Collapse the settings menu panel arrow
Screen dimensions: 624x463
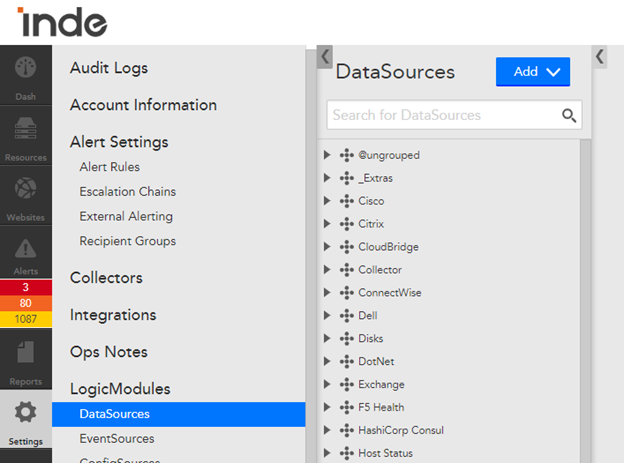[325, 57]
